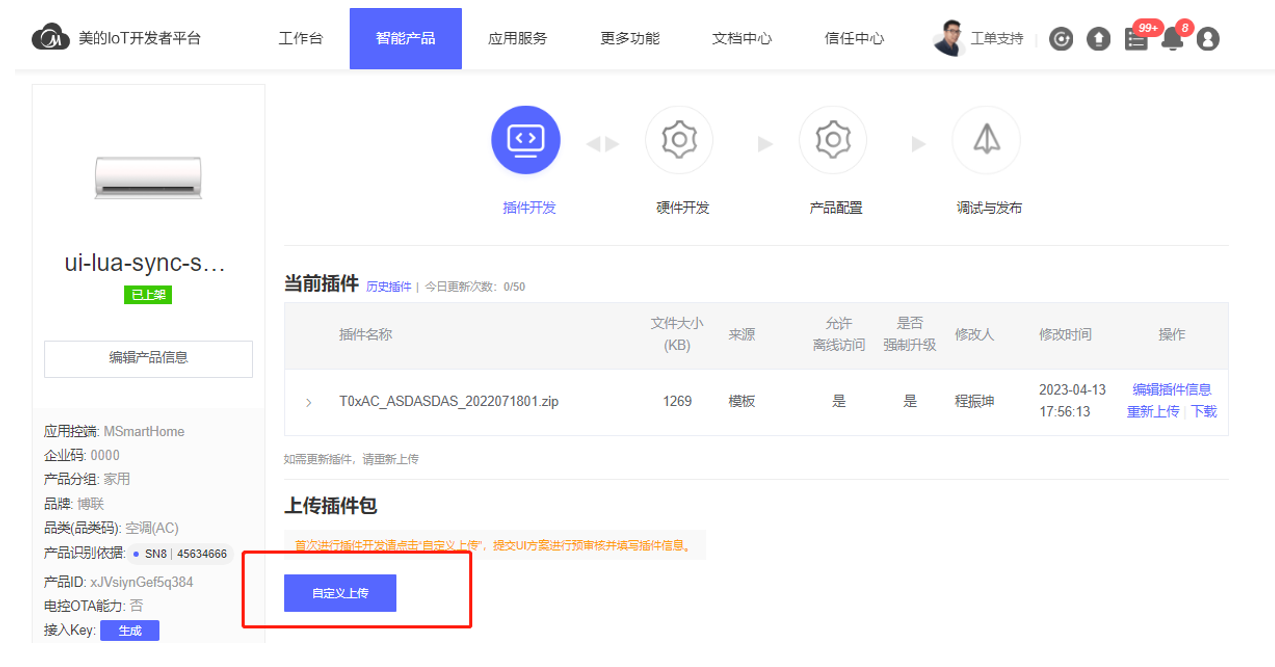
Task: Open the task list icon with 99+ badge
Action: point(1136,39)
